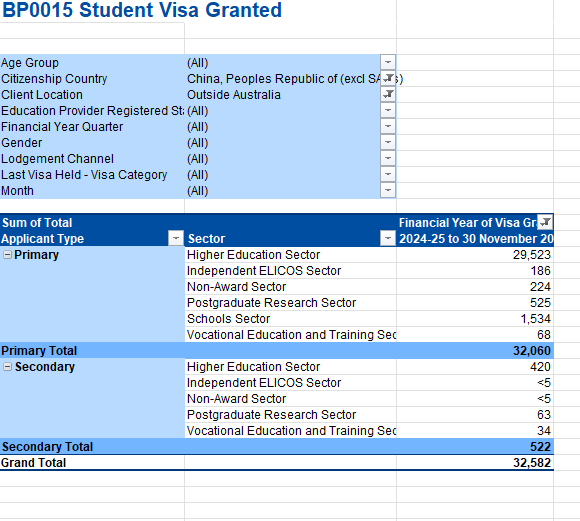Open the Client Location filter dropdown

pos(388,94)
